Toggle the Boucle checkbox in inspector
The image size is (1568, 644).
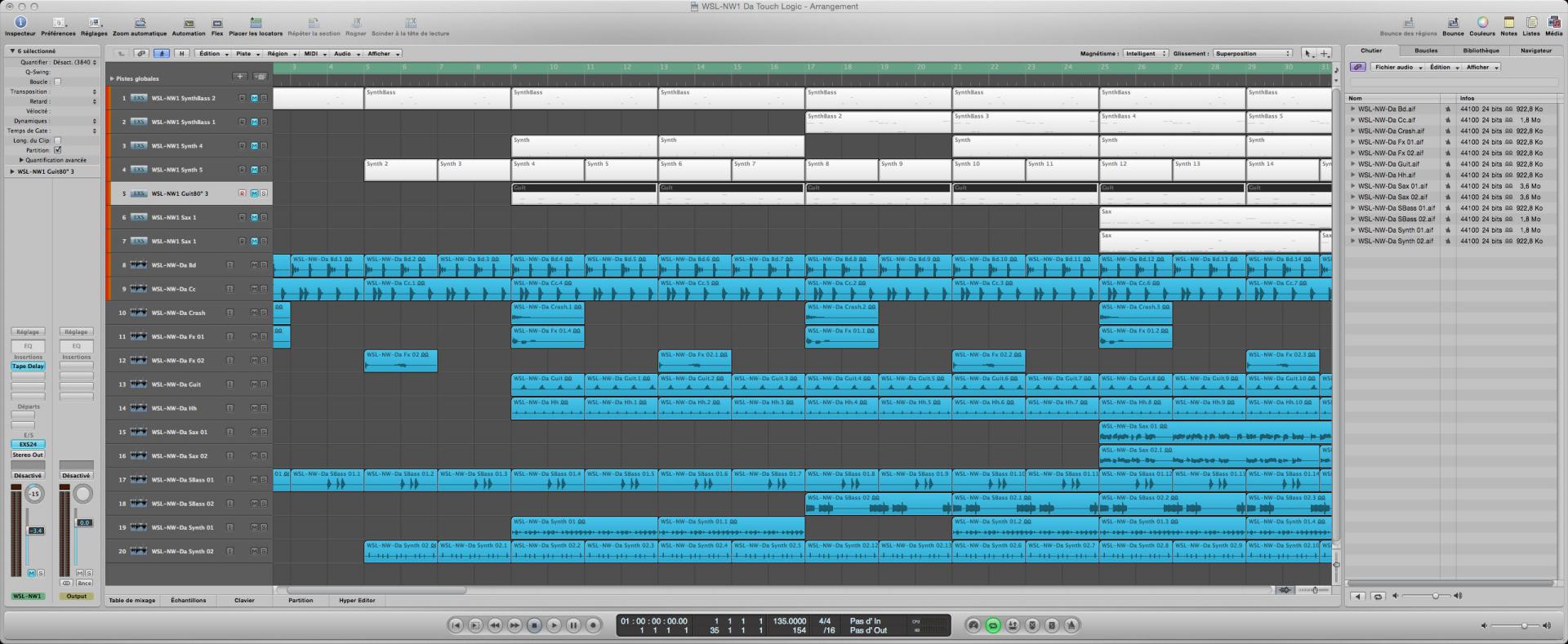57,82
